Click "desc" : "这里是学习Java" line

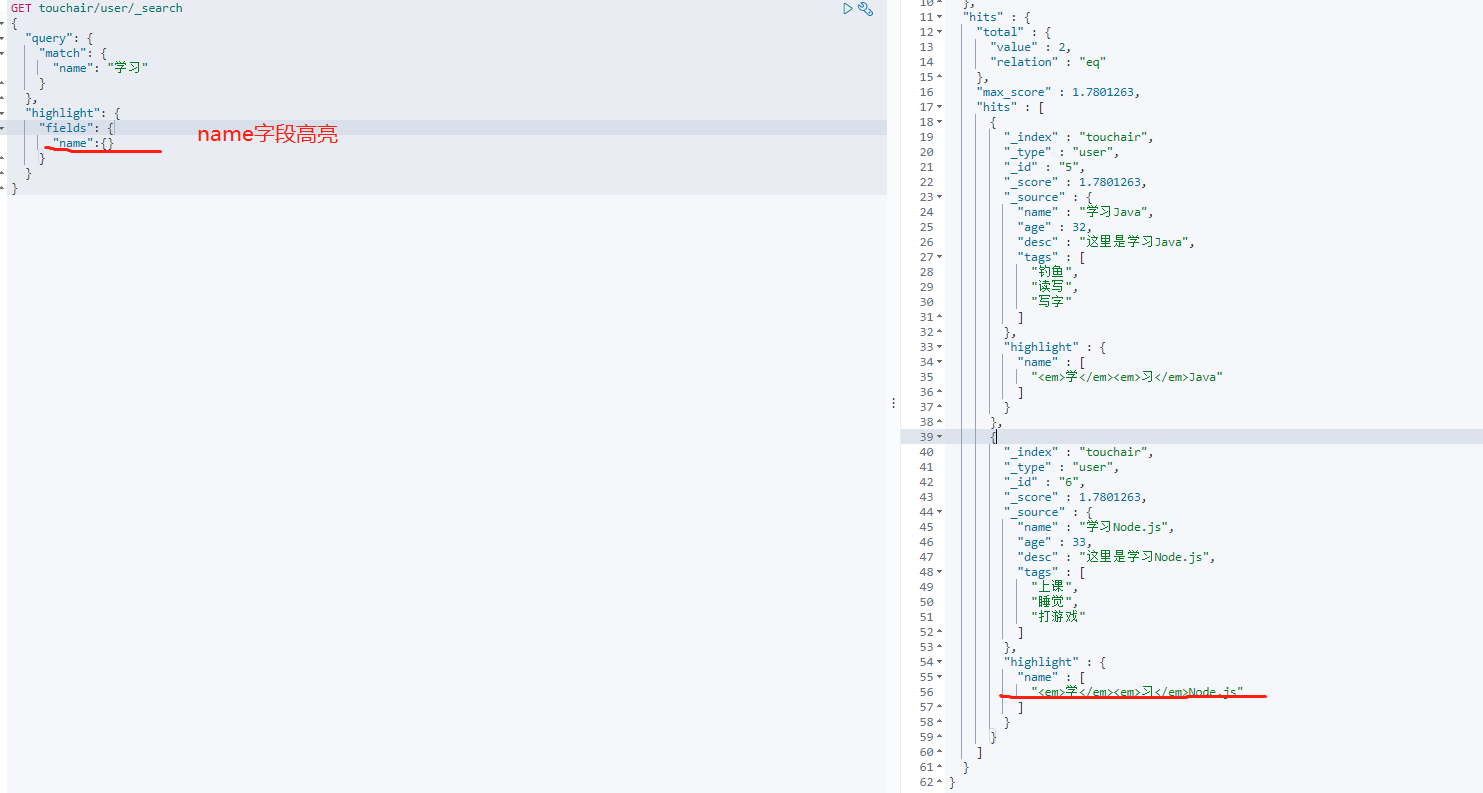click(1107, 242)
